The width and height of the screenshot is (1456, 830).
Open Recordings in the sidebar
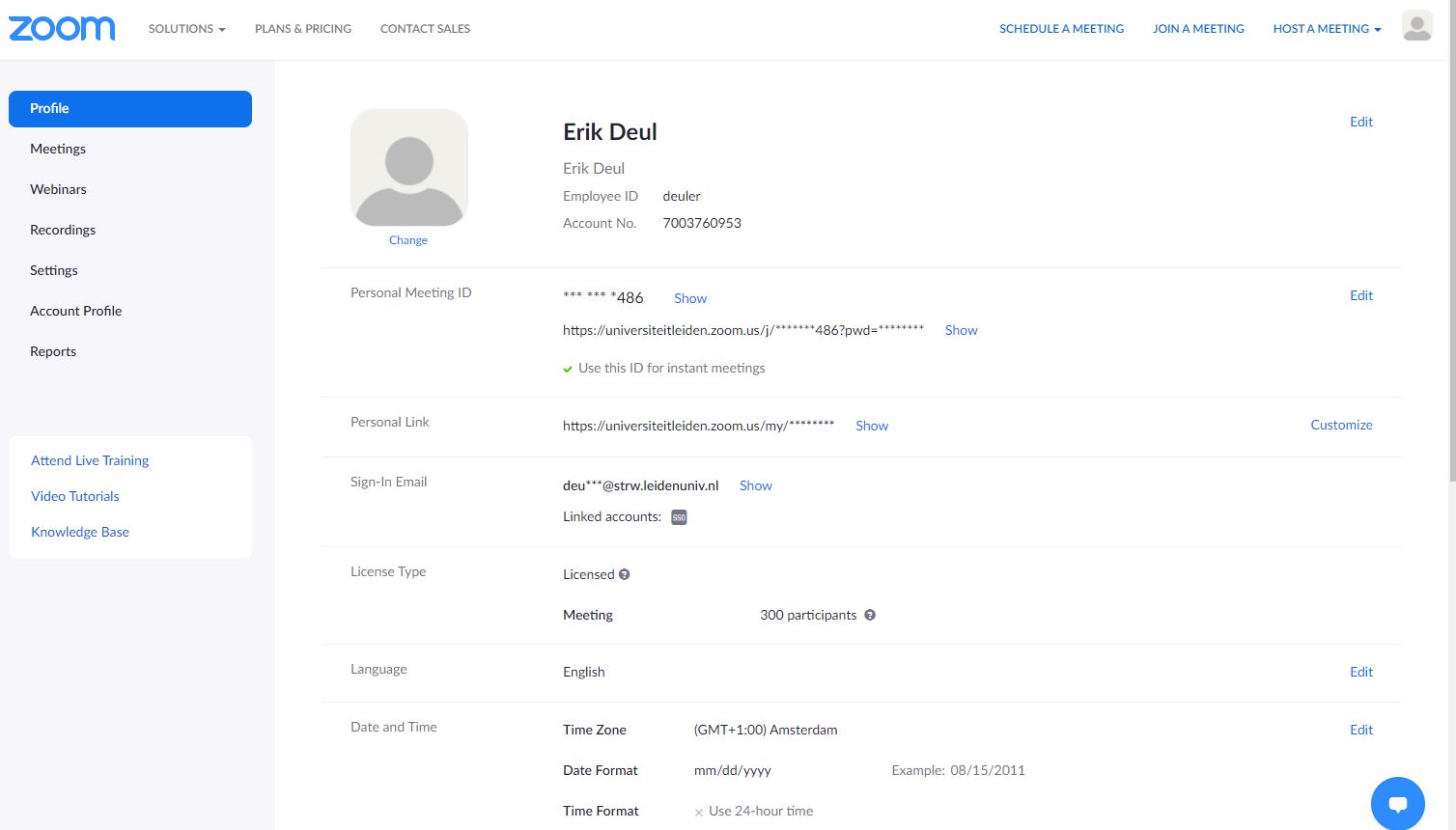pos(63,230)
